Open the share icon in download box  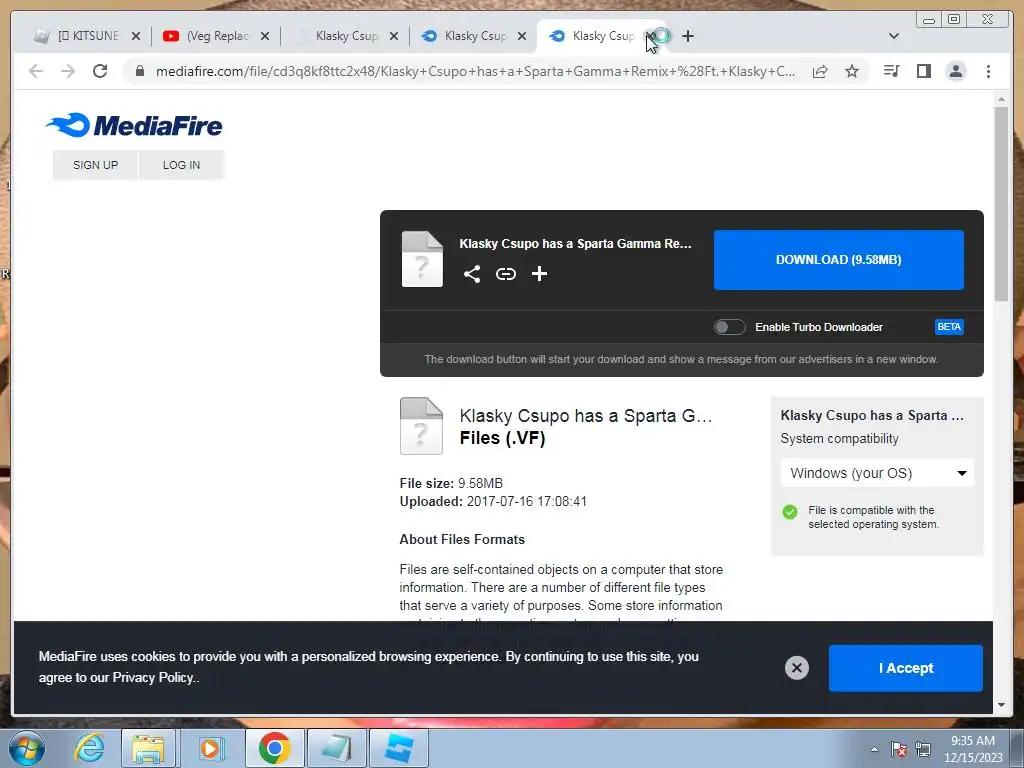pyautogui.click(x=472, y=274)
